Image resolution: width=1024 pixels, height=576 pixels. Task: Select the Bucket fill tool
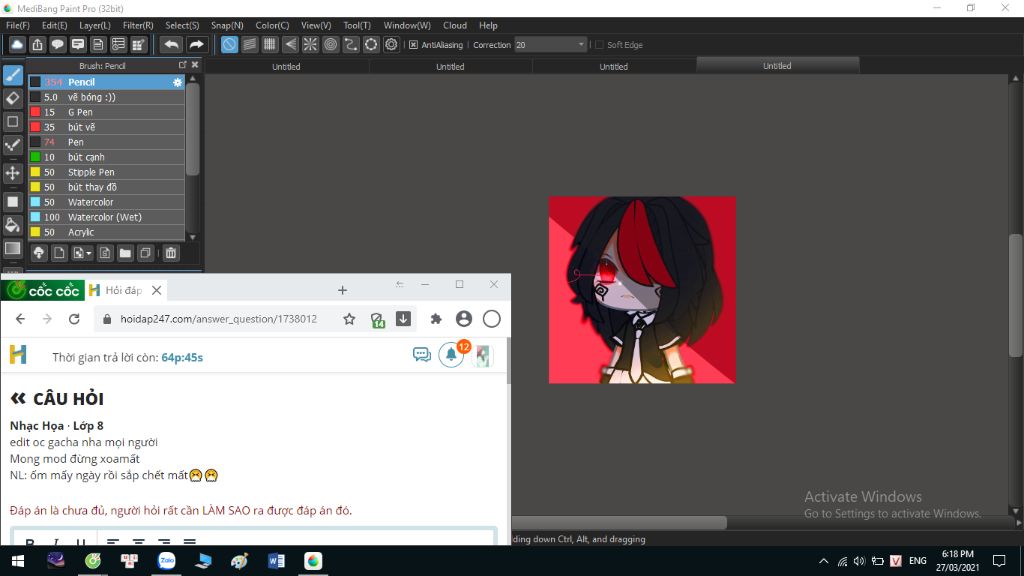pos(12,225)
